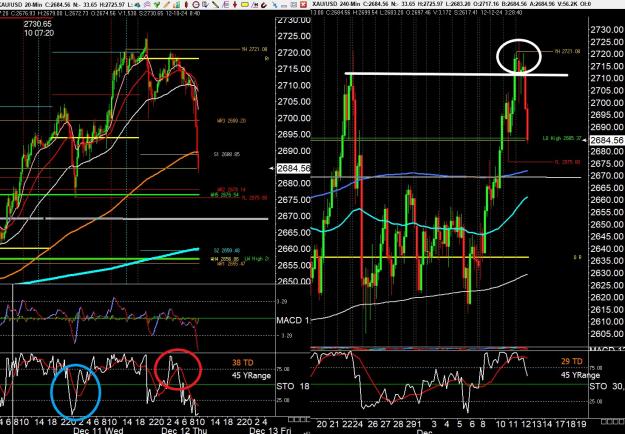Image resolution: width=625 pixels, height=434 pixels.
Task: Click the pink squiggle icon in the toolbar
Action: 147,5
